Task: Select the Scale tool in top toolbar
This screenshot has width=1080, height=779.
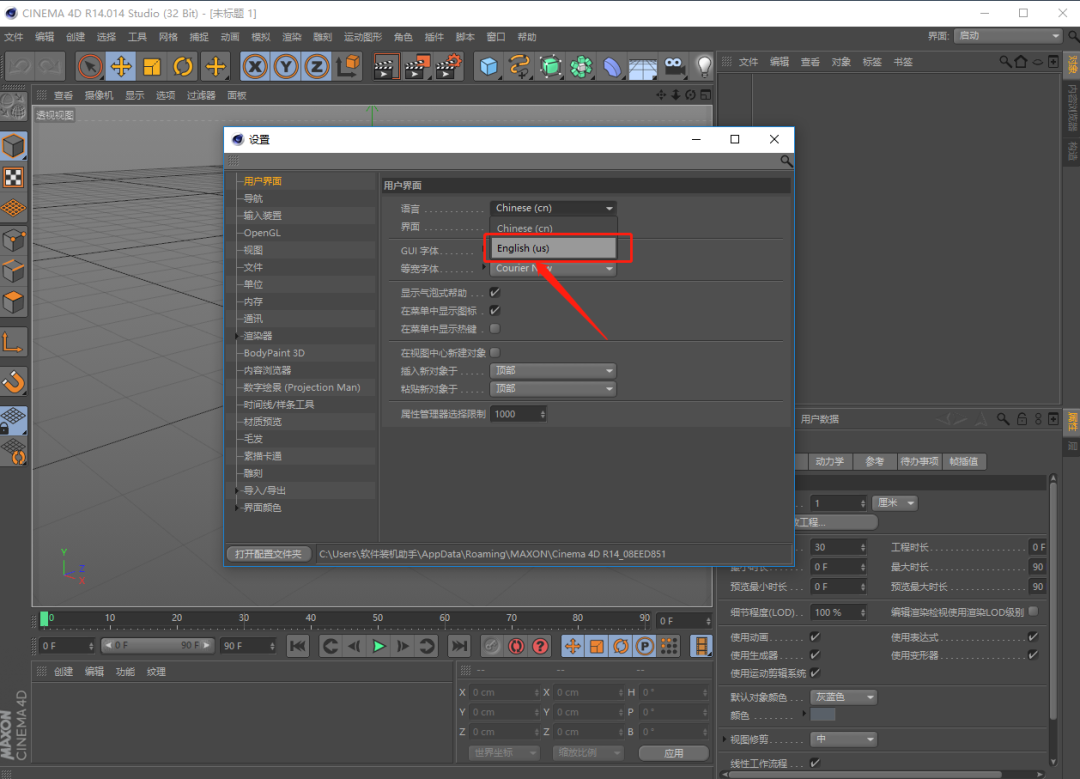Action: click(x=152, y=67)
